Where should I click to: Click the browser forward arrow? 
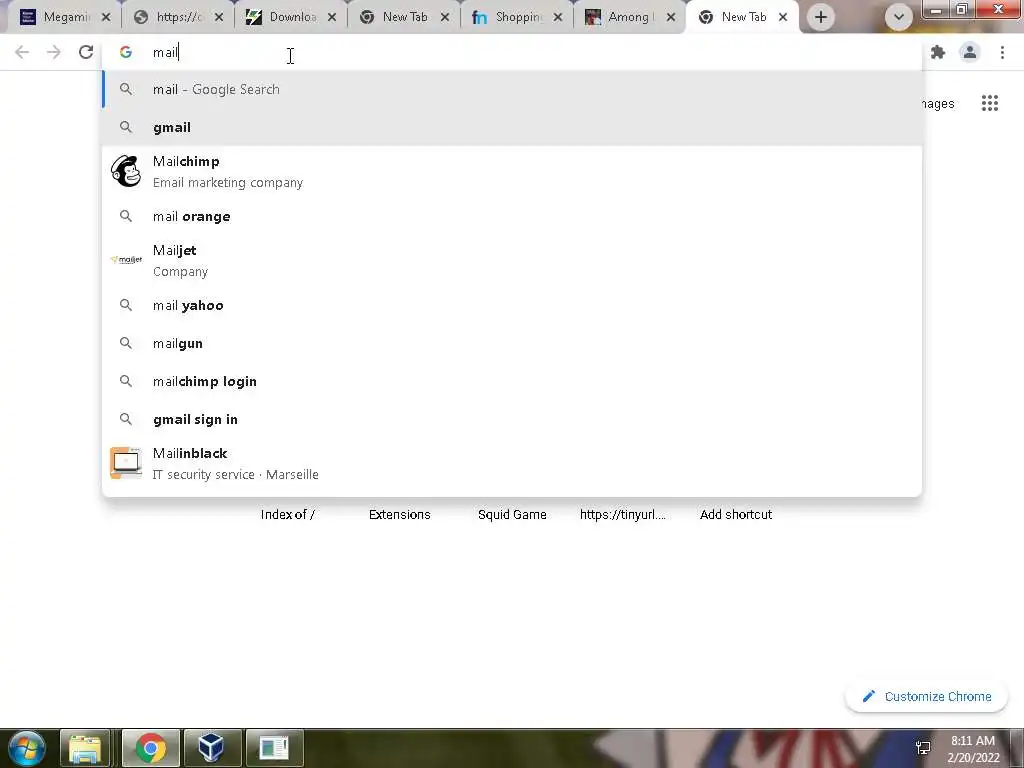click(x=54, y=52)
